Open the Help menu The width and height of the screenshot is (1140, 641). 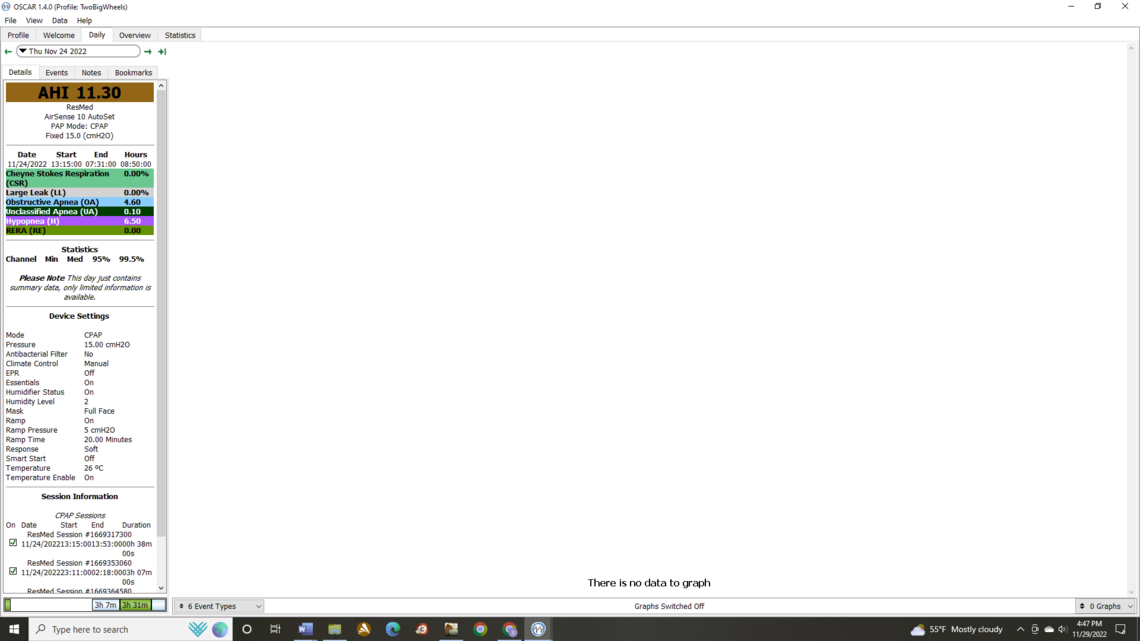(x=84, y=20)
